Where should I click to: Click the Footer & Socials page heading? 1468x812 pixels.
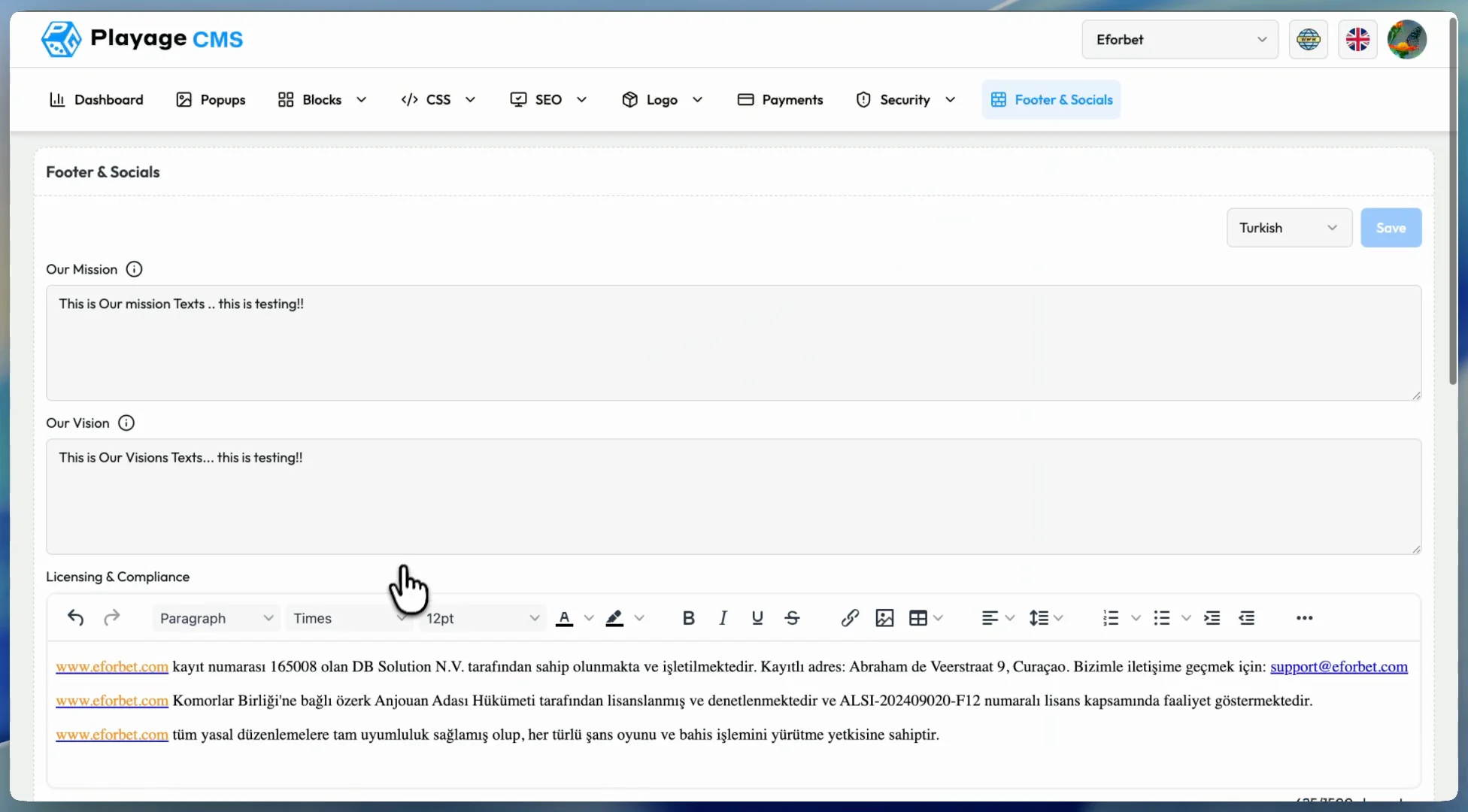click(x=103, y=172)
